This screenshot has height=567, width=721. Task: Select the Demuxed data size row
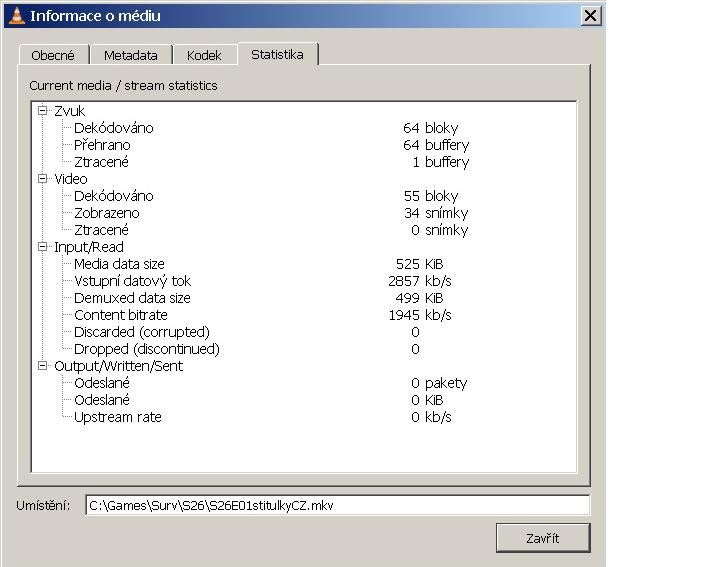point(131,298)
